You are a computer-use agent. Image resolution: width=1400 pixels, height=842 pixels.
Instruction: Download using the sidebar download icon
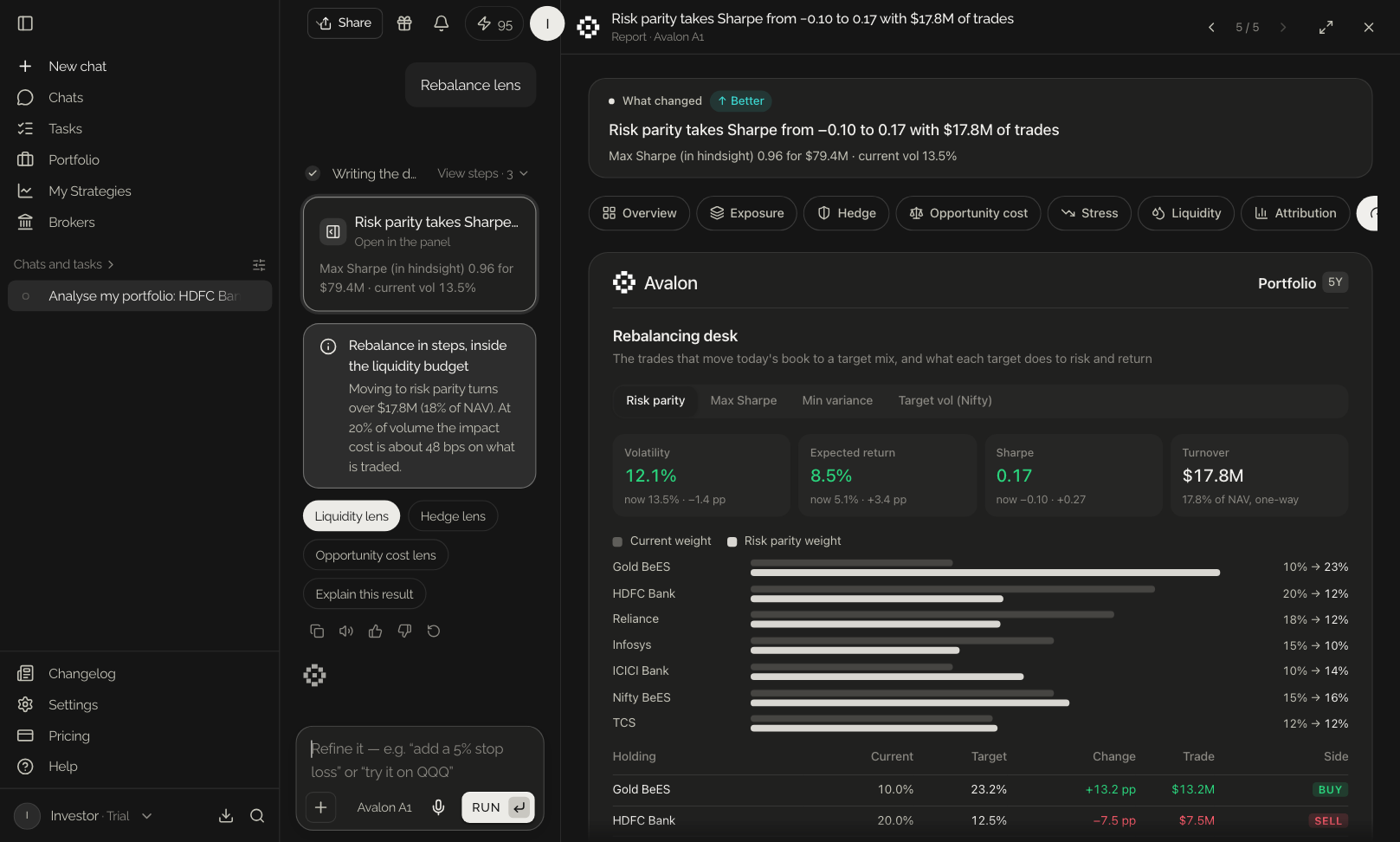pos(226,816)
